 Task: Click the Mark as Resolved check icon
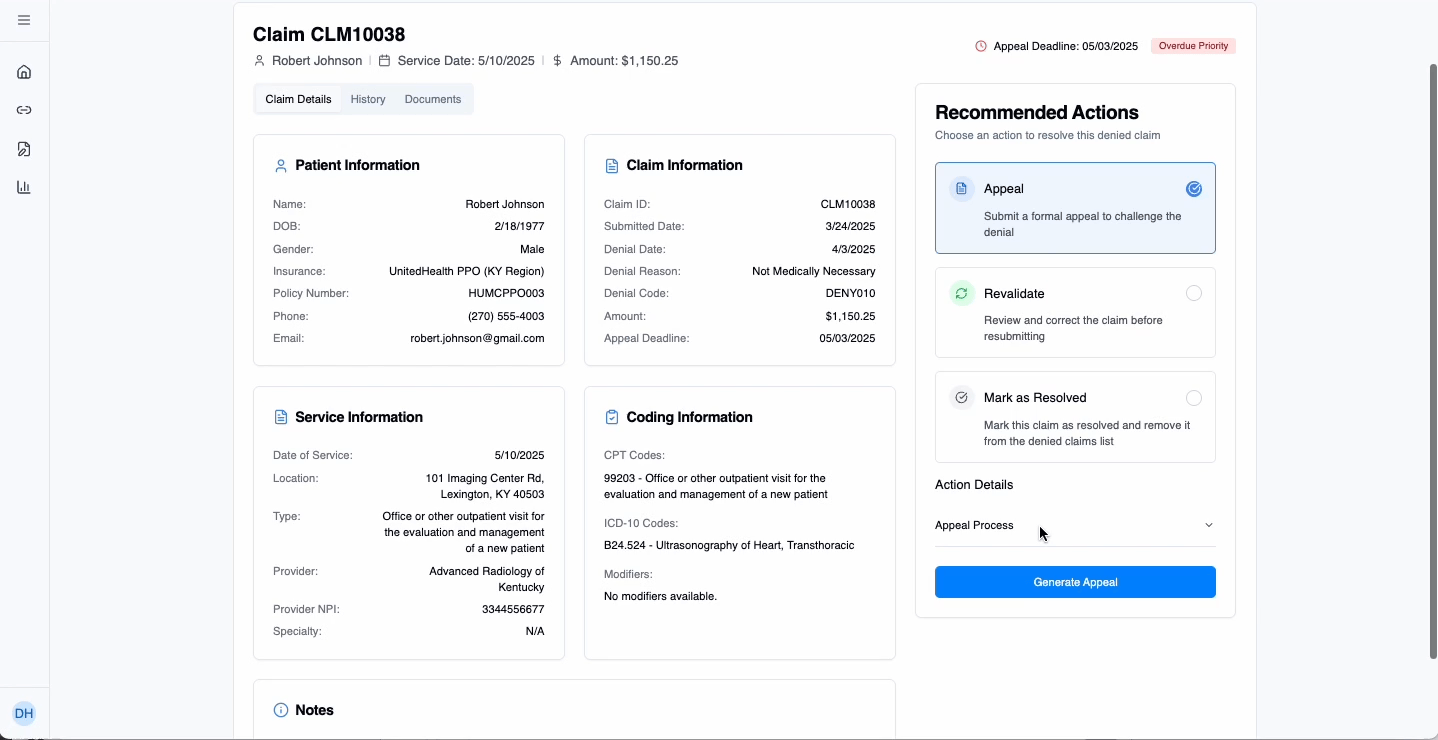click(961, 397)
